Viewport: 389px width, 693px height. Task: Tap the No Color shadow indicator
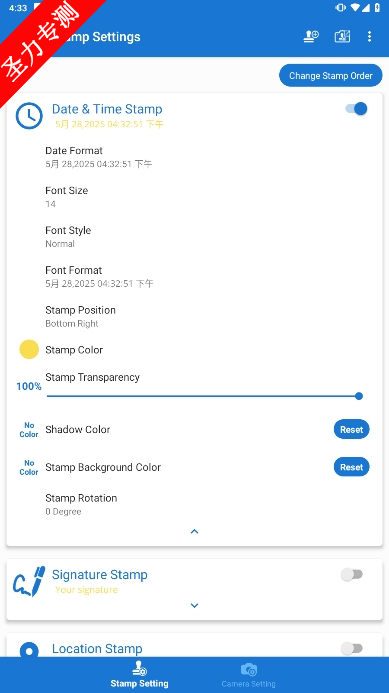29,430
